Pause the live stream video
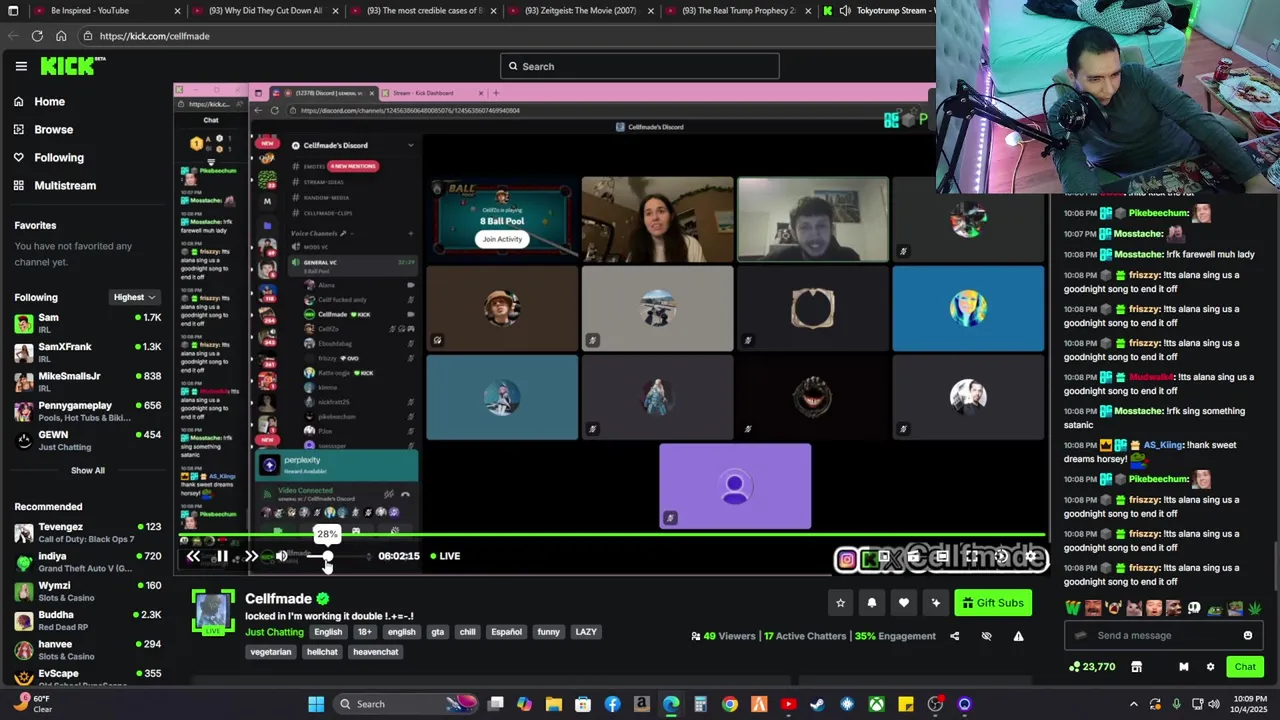Screen dimensions: 1280x720 pyautogui.click(x=222, y=556)
